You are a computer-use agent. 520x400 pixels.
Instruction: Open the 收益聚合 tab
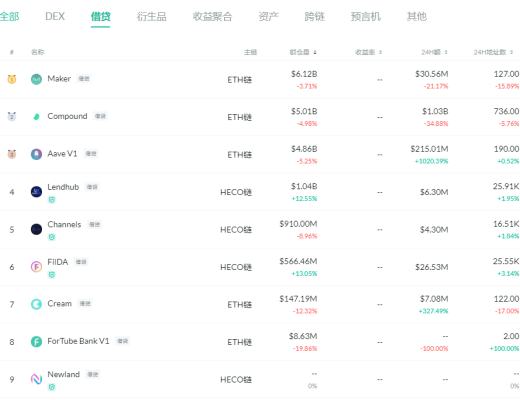(212, 16)
